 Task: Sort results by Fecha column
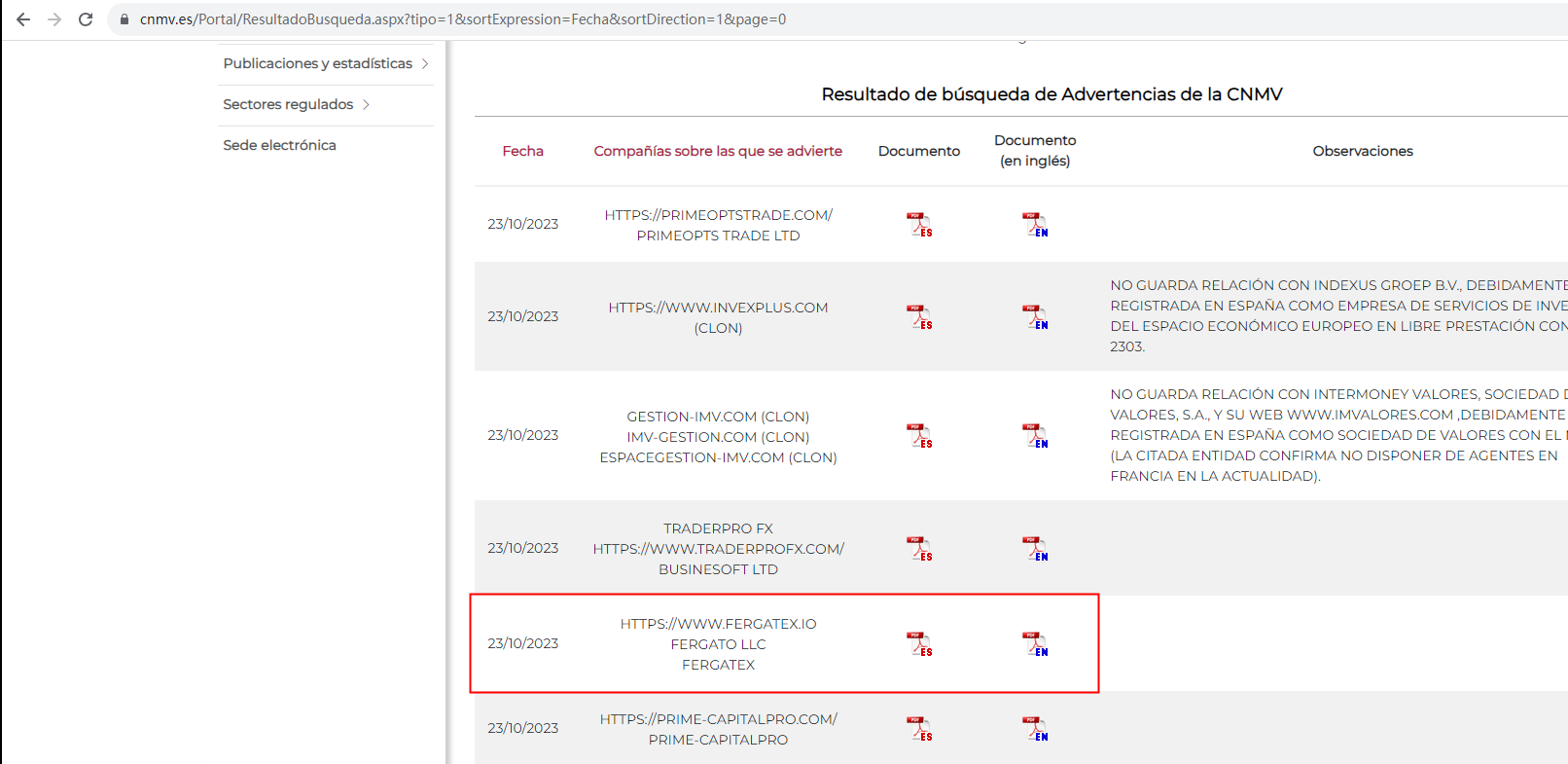tap(522, 151)
